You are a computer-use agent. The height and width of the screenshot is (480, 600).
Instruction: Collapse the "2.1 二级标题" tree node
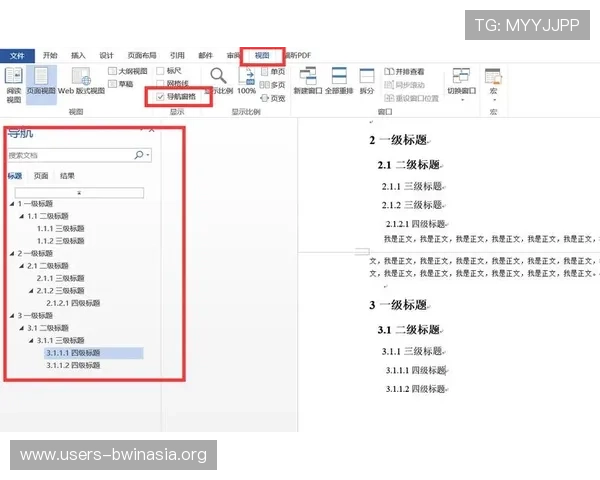click(21, 266)
